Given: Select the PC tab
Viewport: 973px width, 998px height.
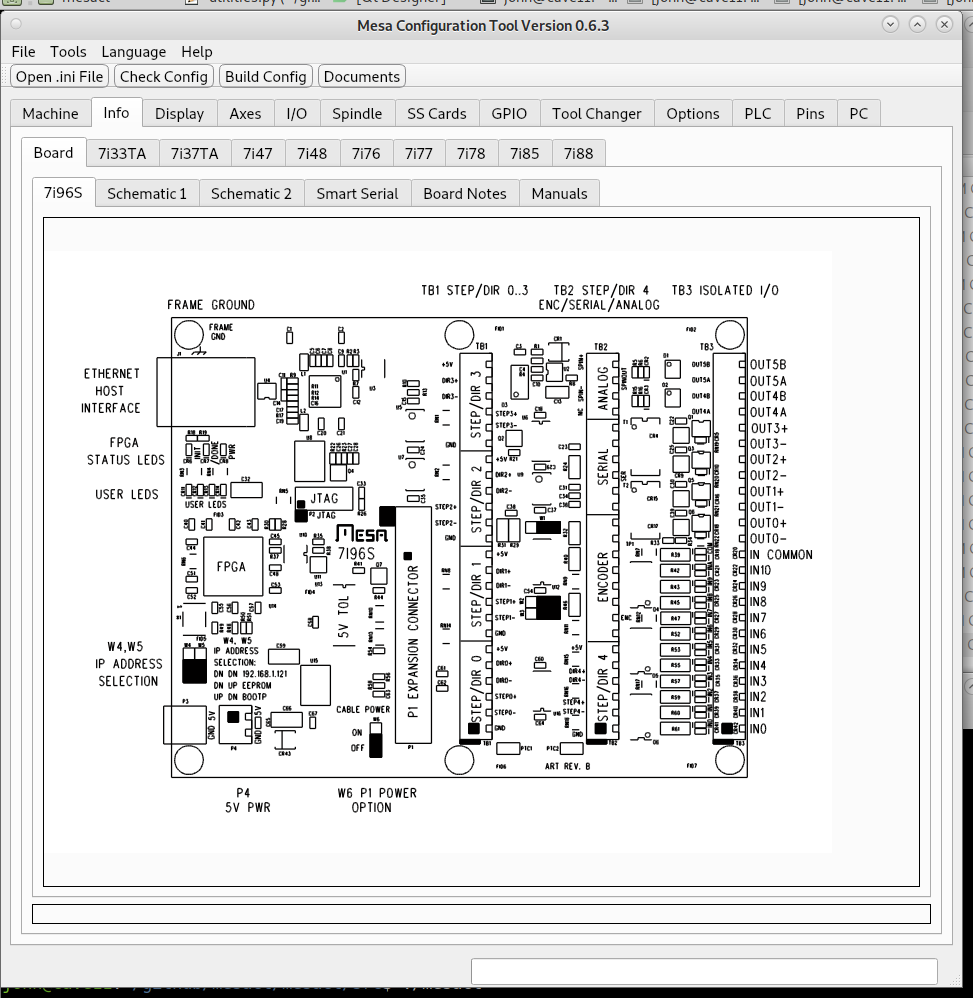Looking at the screenshot, I should pos(858,113).
